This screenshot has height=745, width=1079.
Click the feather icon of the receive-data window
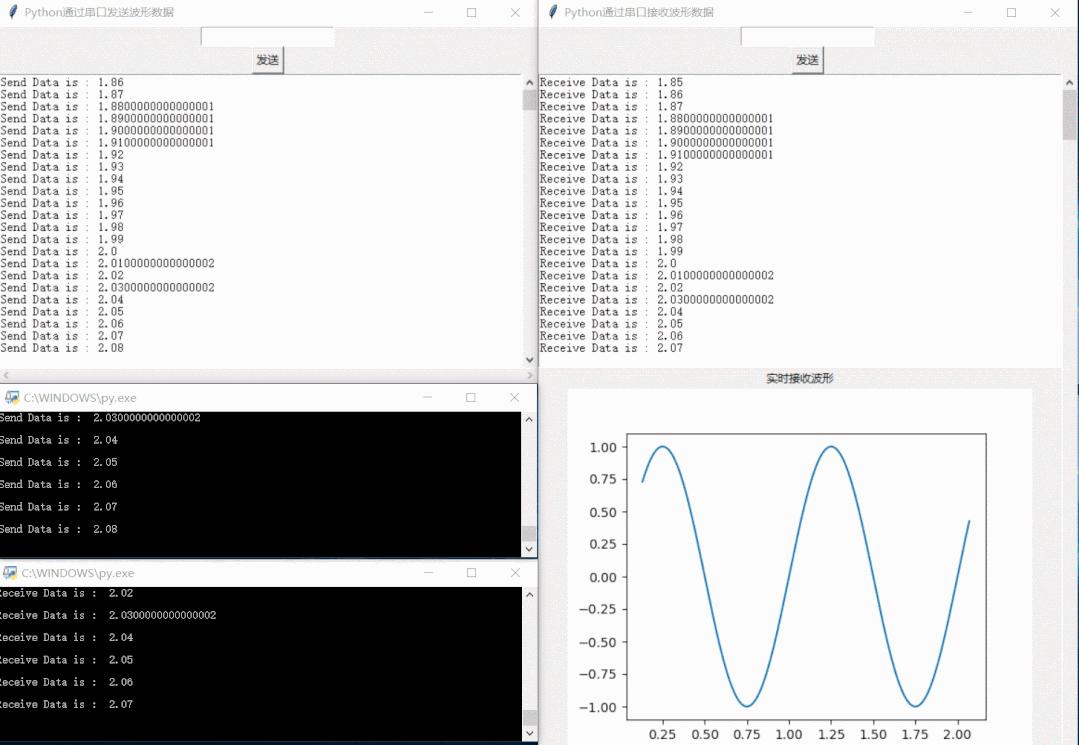(553, 12)
